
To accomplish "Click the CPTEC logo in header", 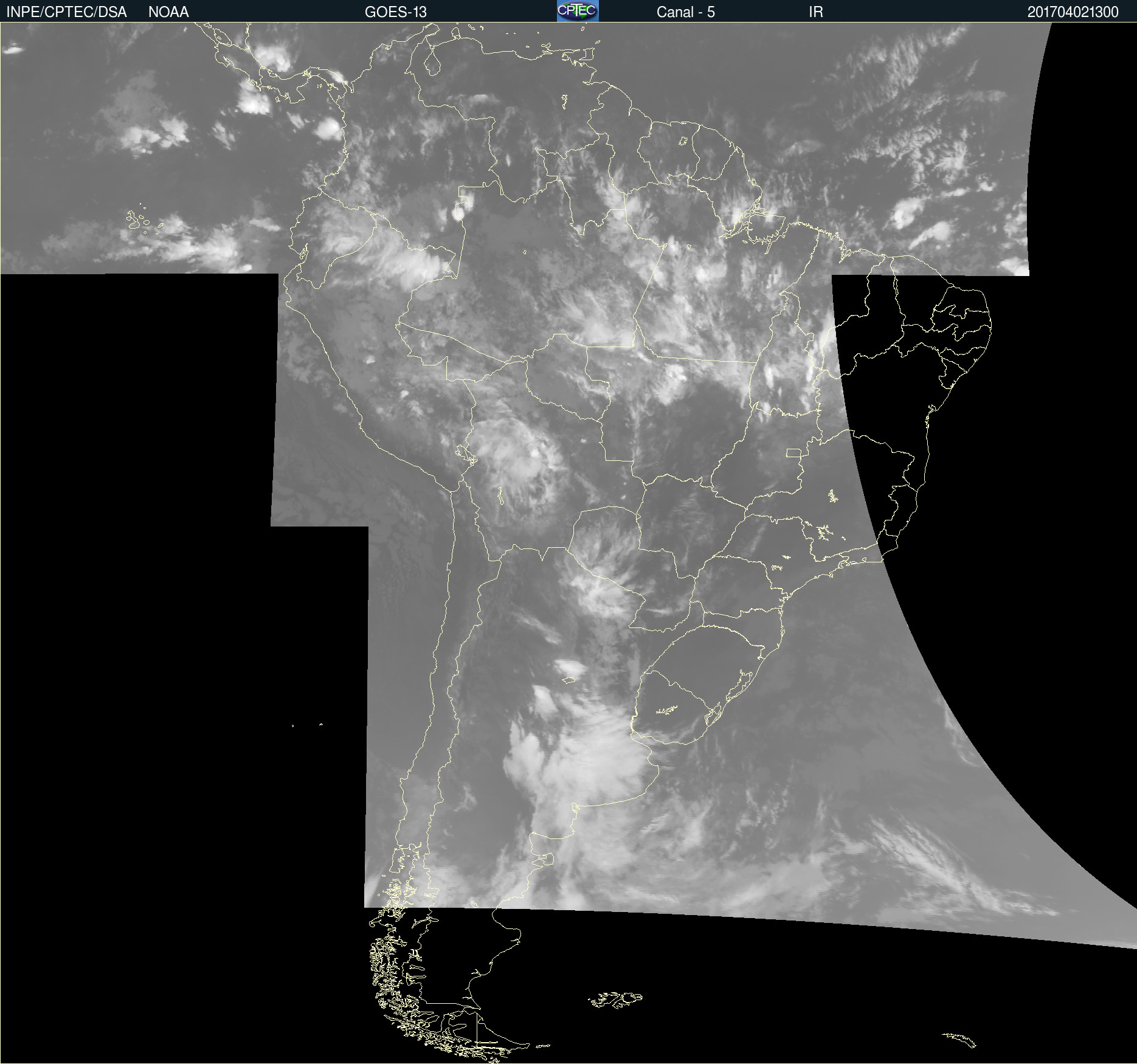I will coord(578,11).
